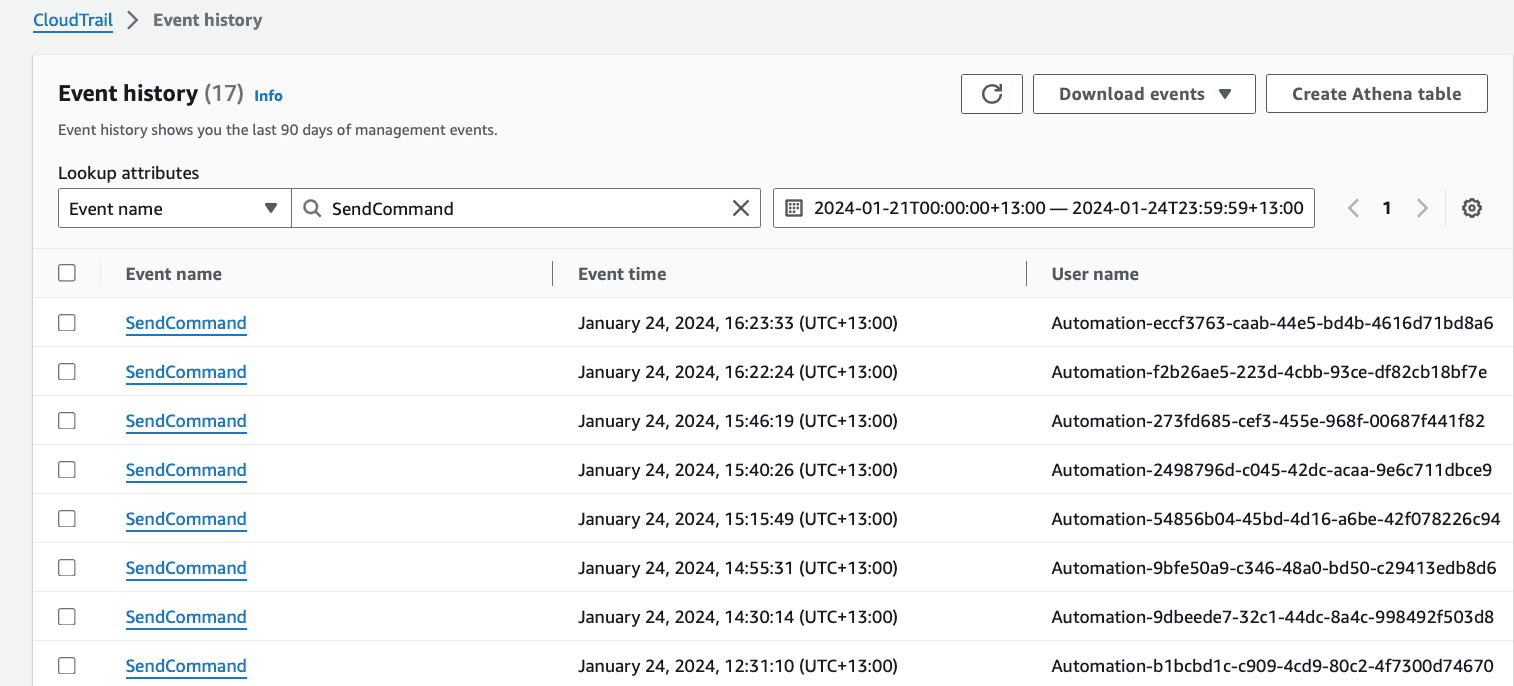Open the Event name lookup attribute dropdown
1514x686 pixels.
click(175, 208)
